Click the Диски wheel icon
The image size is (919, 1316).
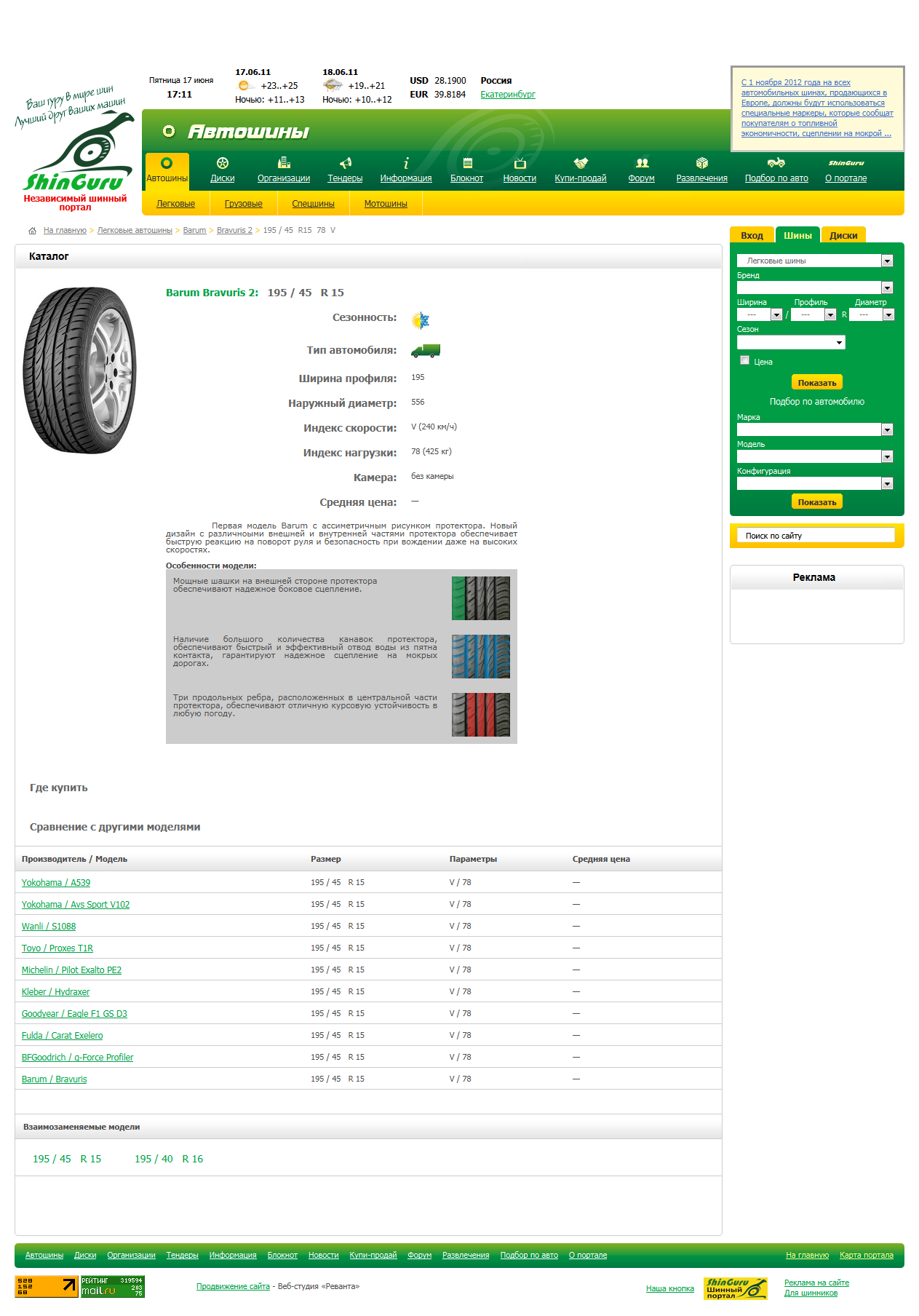click(x=223, y=163)
